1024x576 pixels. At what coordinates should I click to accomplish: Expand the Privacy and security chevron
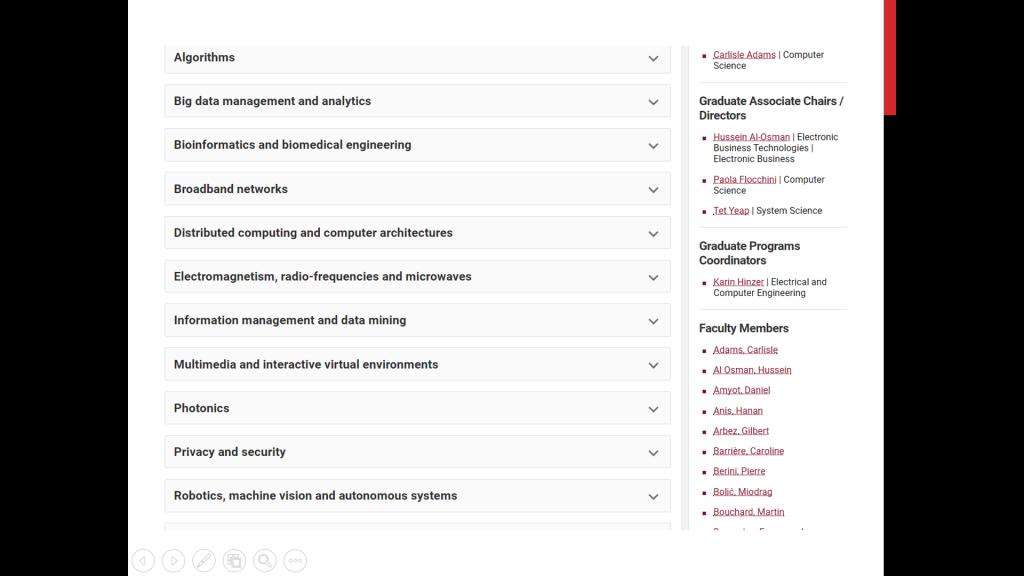click(x=653, y=453)
